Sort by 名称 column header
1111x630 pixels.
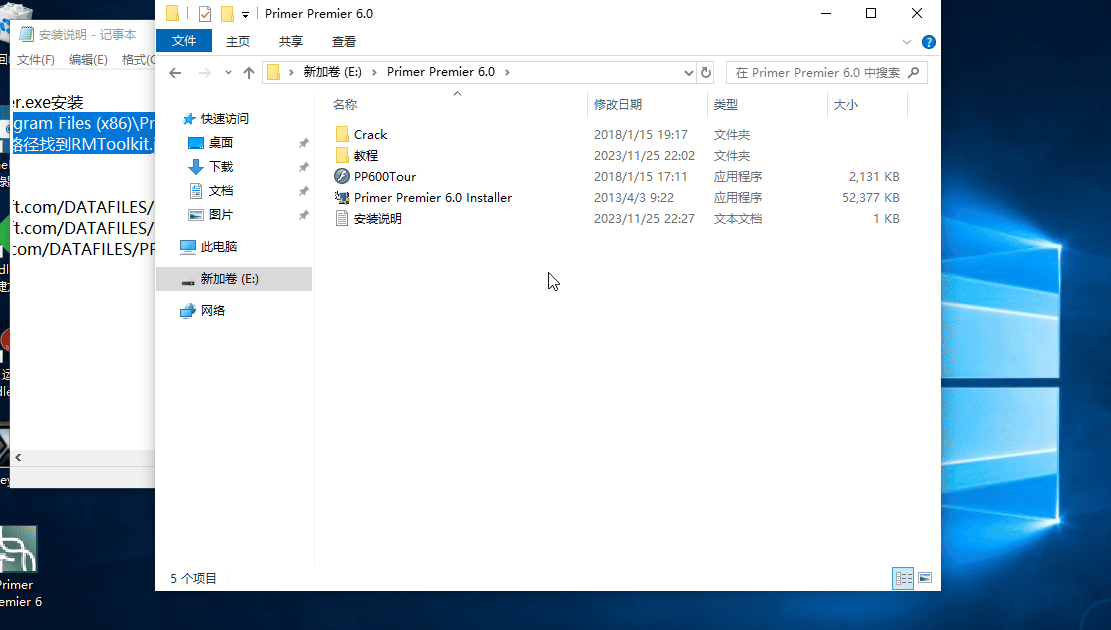click(345, 105)
